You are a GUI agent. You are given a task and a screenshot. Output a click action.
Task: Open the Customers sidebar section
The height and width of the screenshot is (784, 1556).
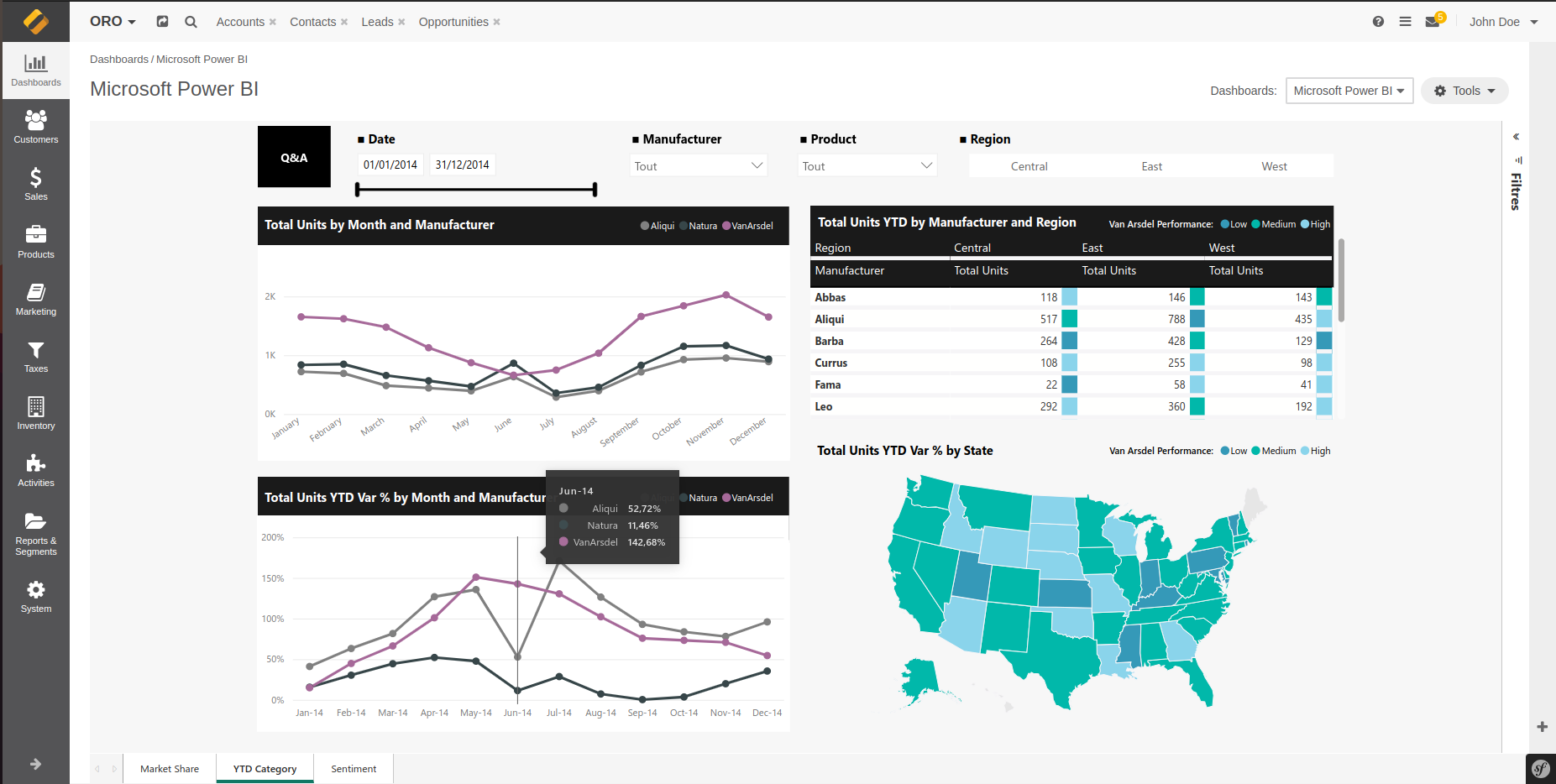pyautogui.click(x=35, y=128)
